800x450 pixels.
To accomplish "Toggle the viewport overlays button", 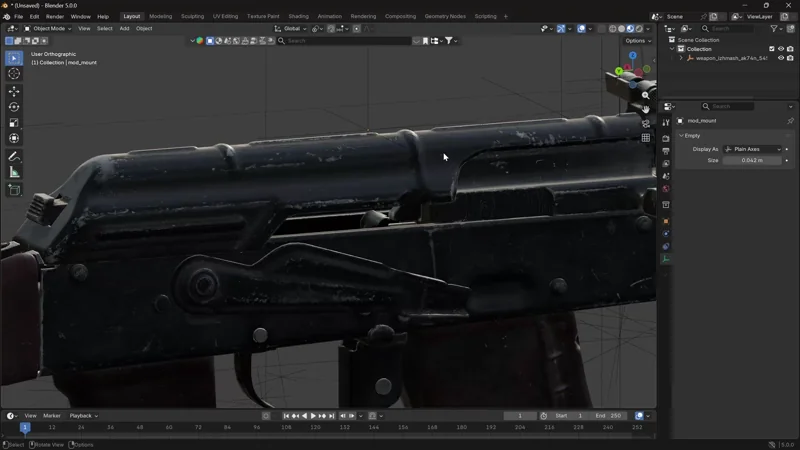I will point(581,29).
